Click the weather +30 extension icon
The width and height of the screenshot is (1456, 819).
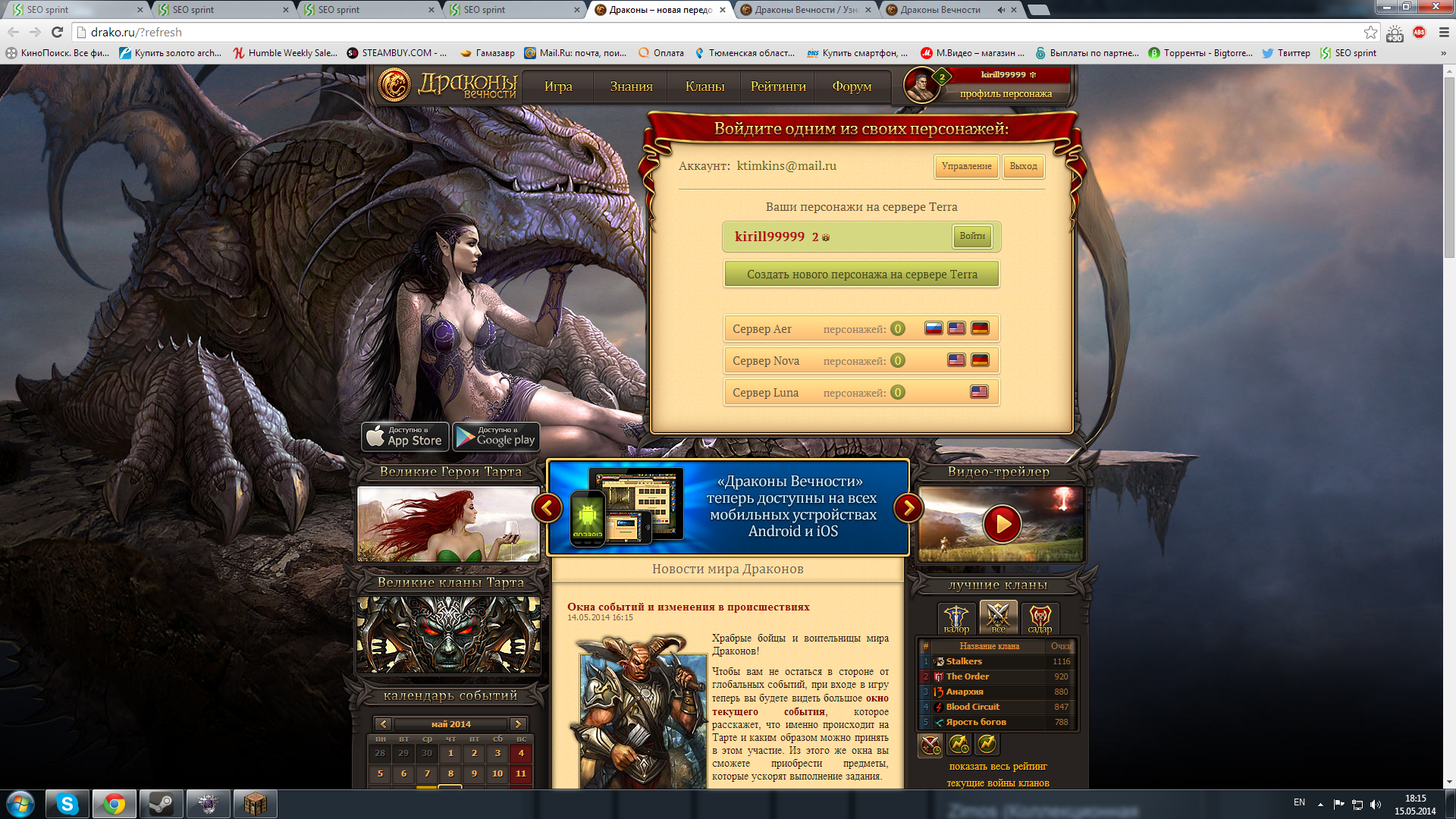coord(1395,33)
